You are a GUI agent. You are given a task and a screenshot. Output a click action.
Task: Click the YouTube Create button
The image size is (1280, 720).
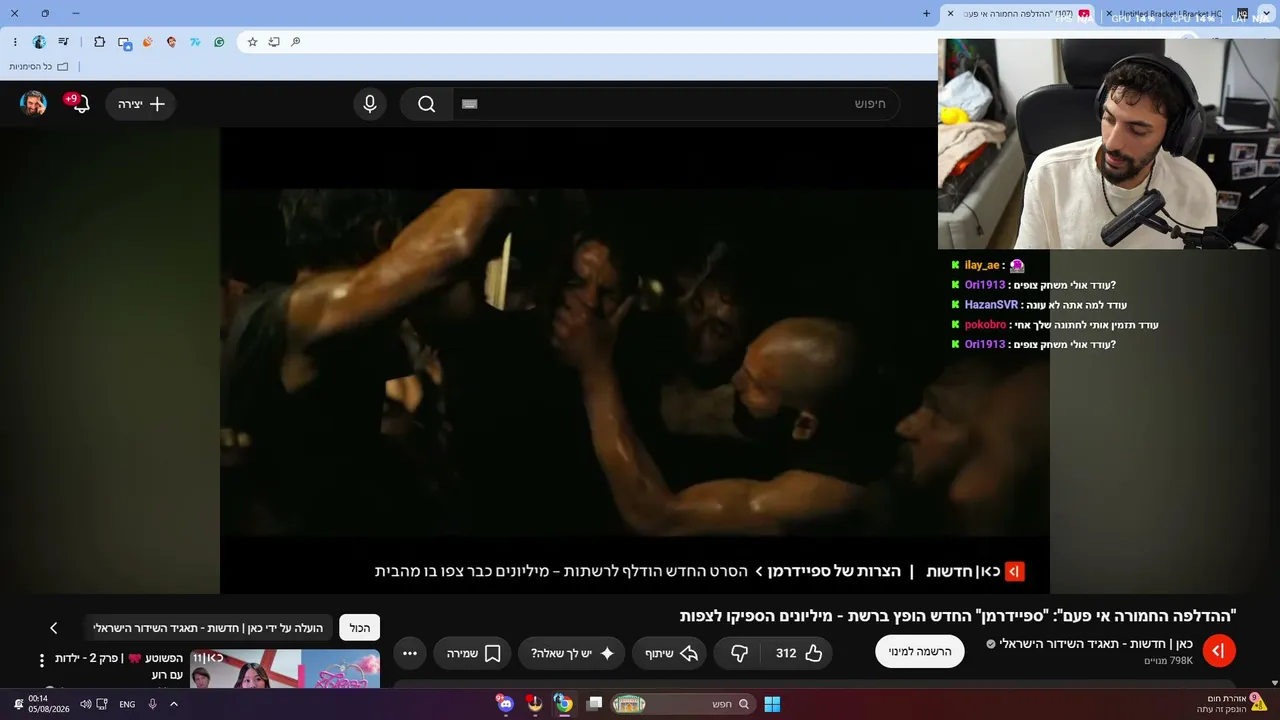pyautogui.click(x=141, y=104)
